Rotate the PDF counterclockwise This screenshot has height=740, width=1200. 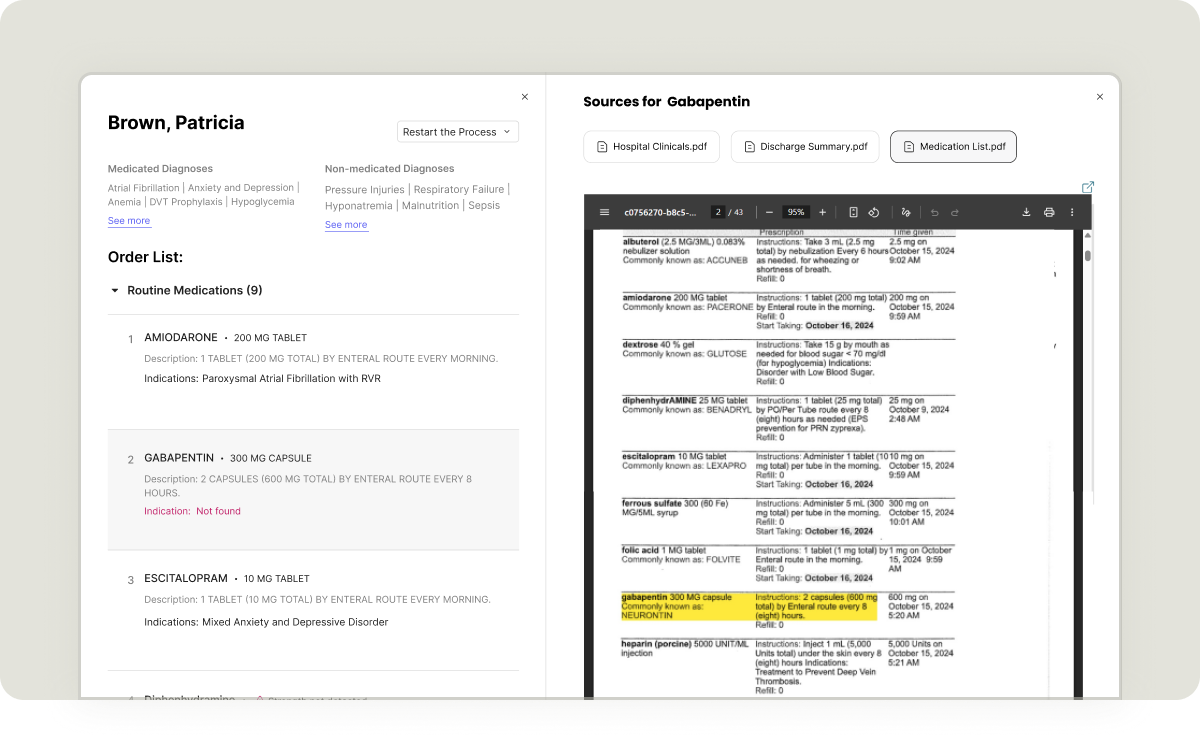point(873,212)
